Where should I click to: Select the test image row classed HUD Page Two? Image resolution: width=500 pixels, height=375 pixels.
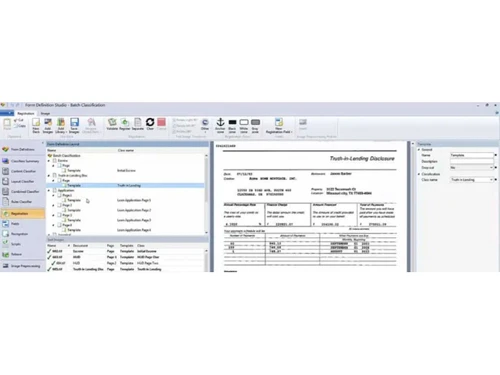[x=126, y=263]
